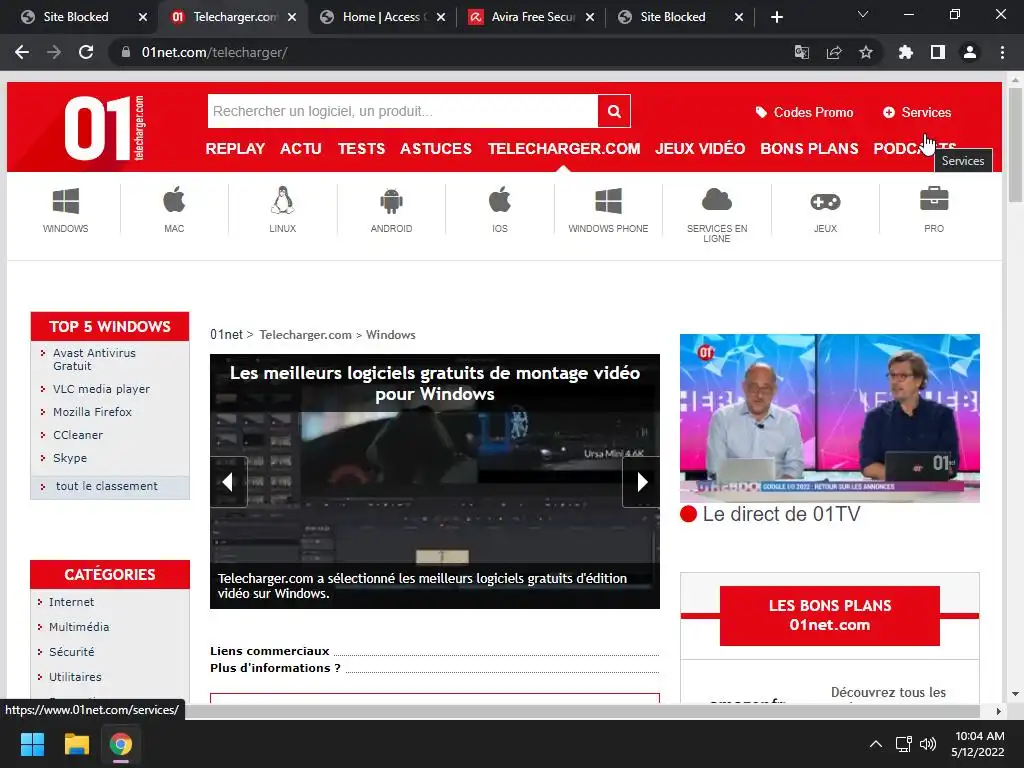Open the Services en ligne cloud icon
Image resolution: width=1024 pixels, height=768 pixels.
716,200
